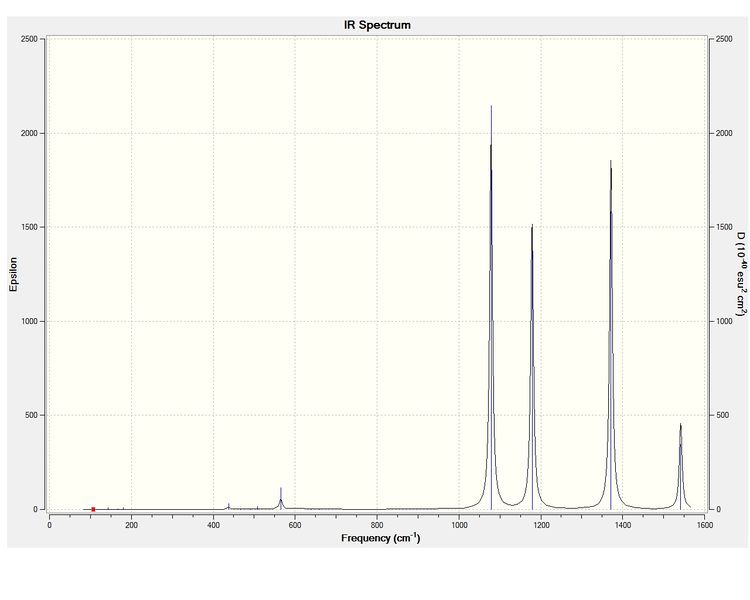Select the tallest peak near 1080 cm-1
The image size is (750, 600).
pyautogui.click(x=491, y=106)
